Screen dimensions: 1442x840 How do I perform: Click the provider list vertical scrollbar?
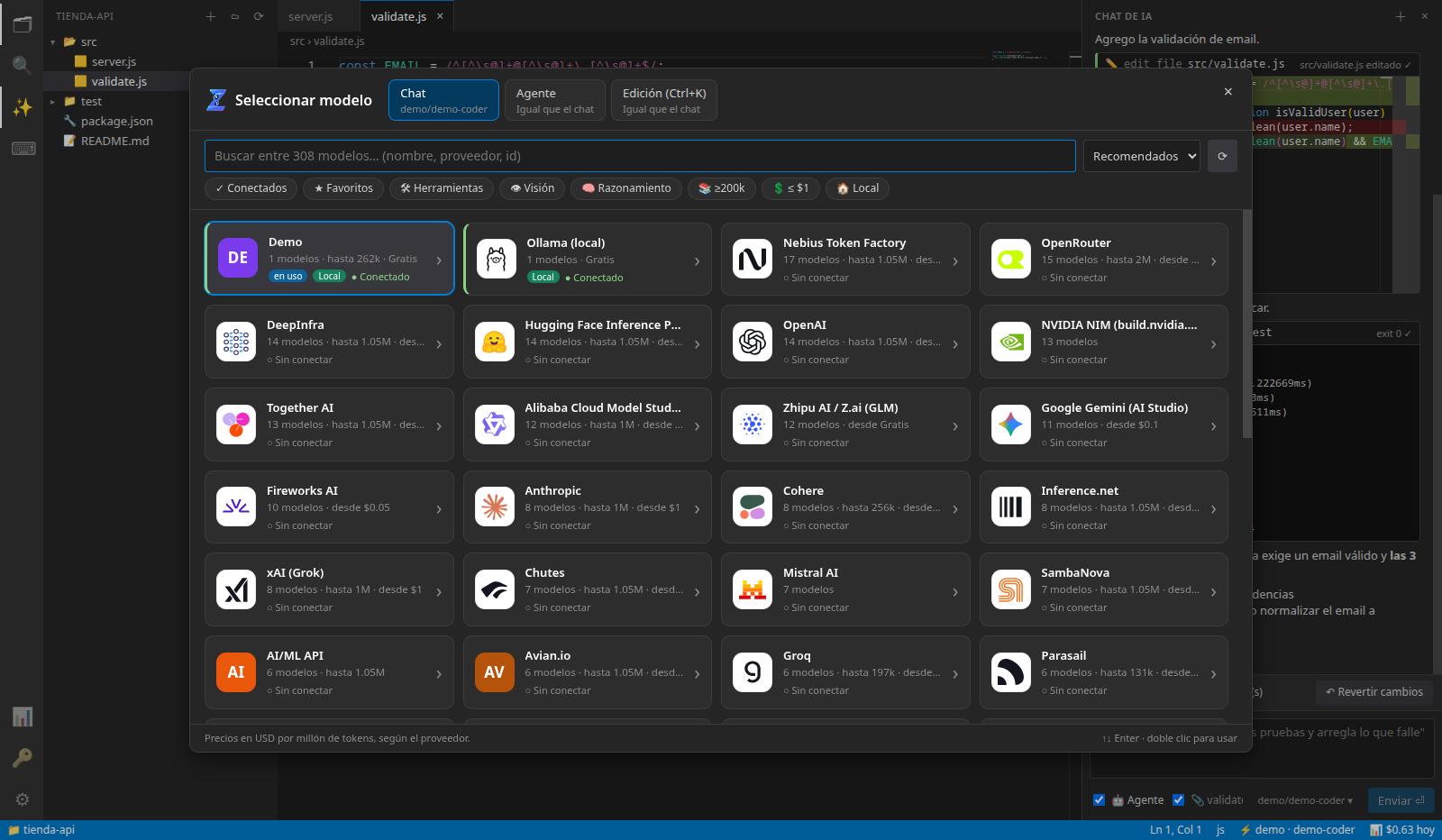point(1247,324)
